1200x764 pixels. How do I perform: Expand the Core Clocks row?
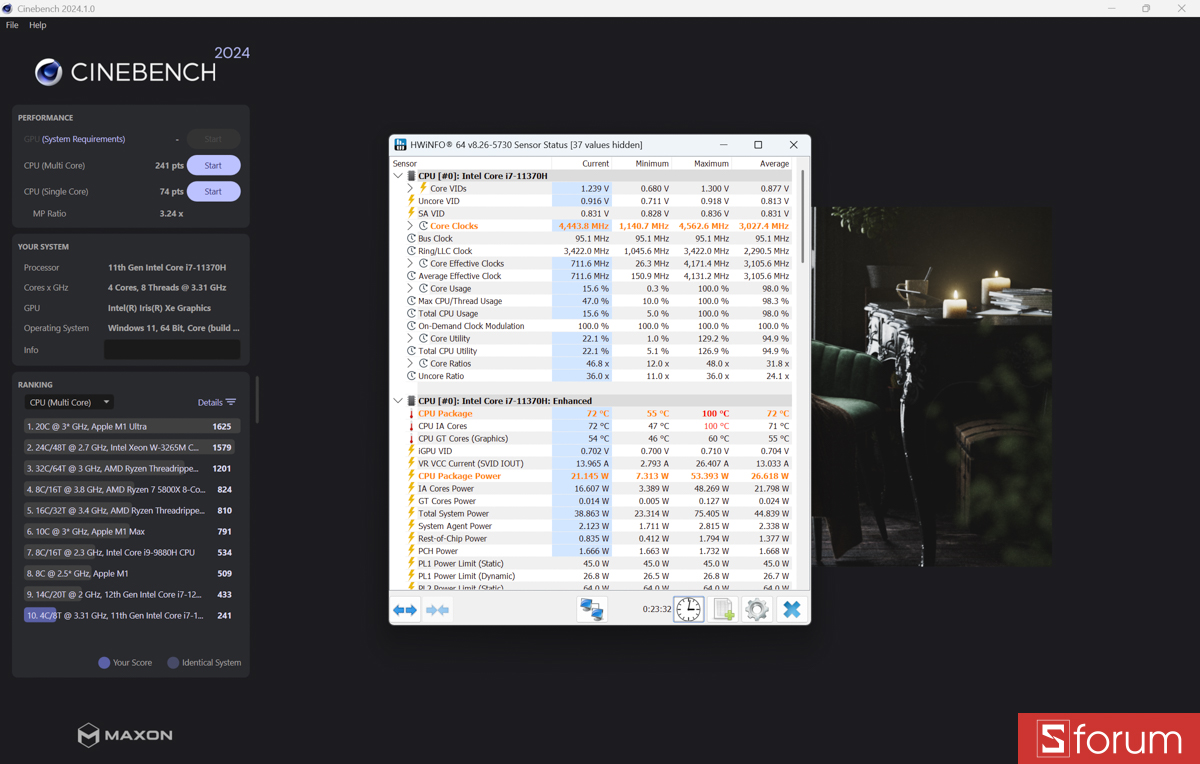[410, 226]
